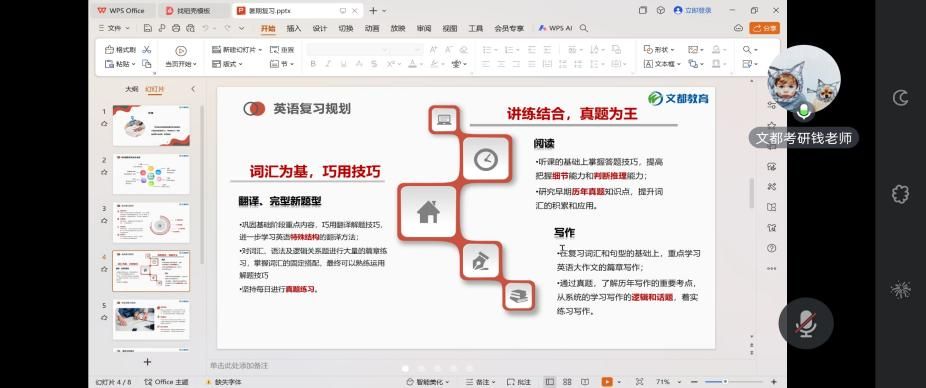Click the WPS AI button
Screen dimensions: 926x388
click(555, 28)
